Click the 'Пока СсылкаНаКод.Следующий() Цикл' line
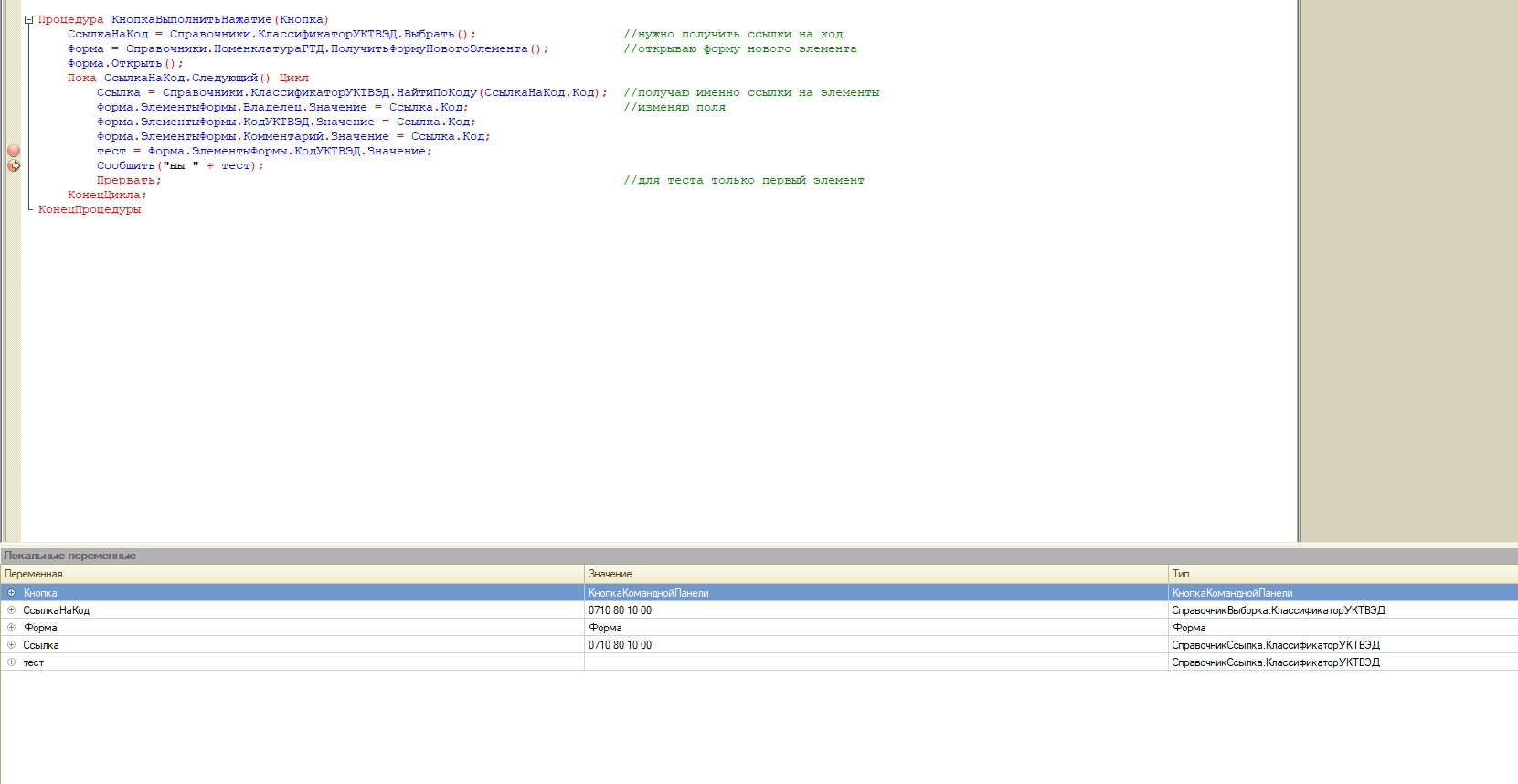The height and width of the screenshot is (784, 1518). tap(187, 78)
